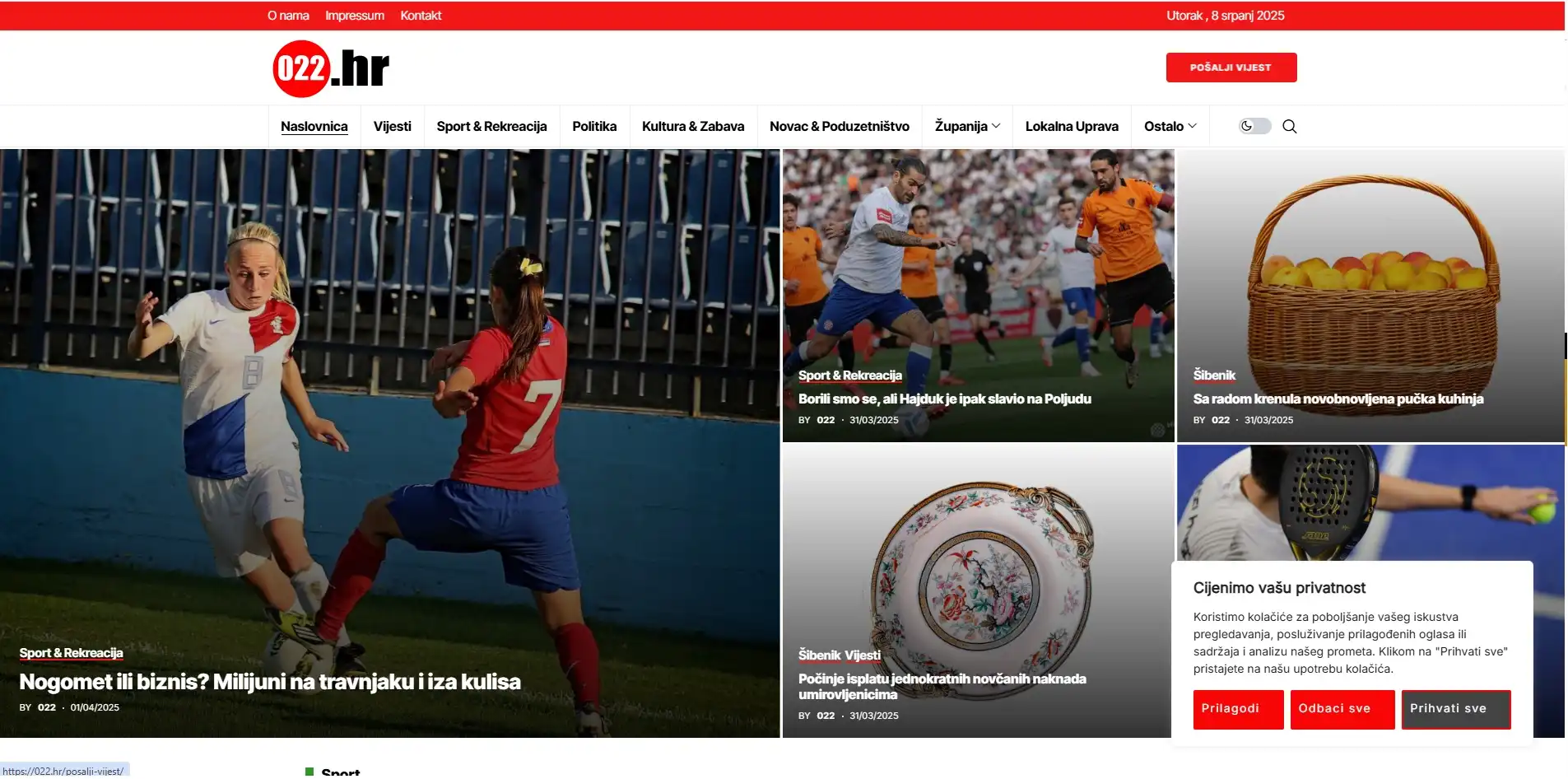The width and height of the screenshot is (1568, 779).
Task: Accept cookies with Prihvati sve
Action: point(1455,709)
